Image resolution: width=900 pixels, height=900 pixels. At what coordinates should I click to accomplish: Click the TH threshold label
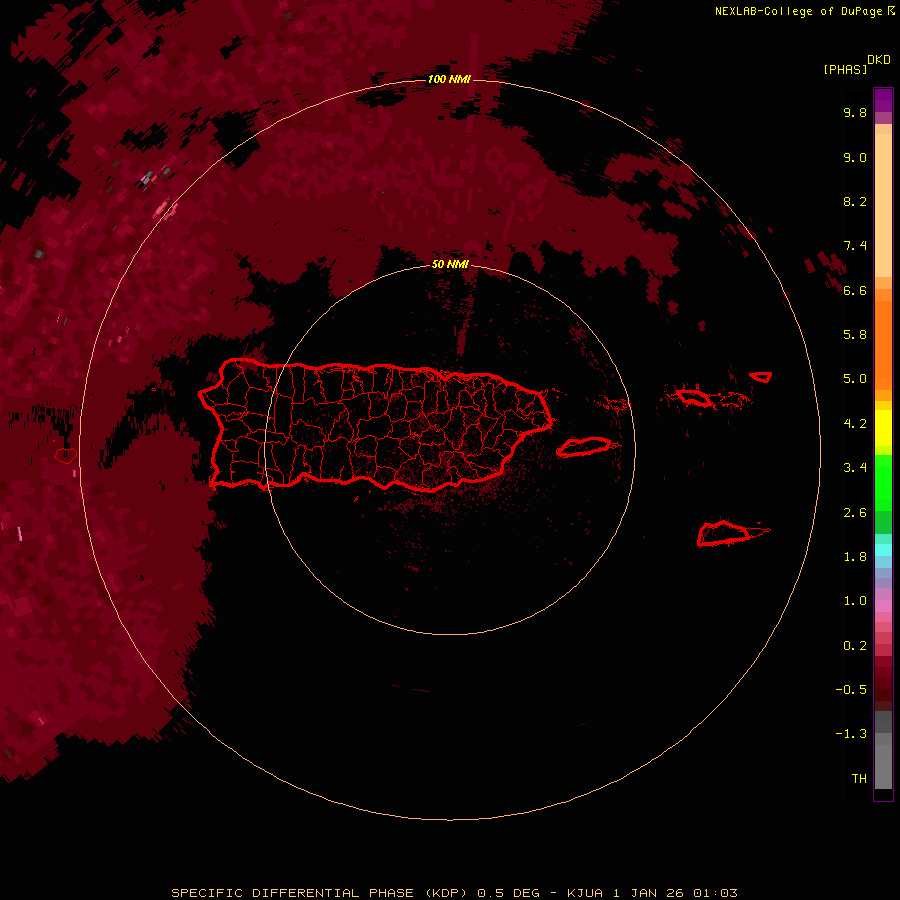tap(859, 779)
